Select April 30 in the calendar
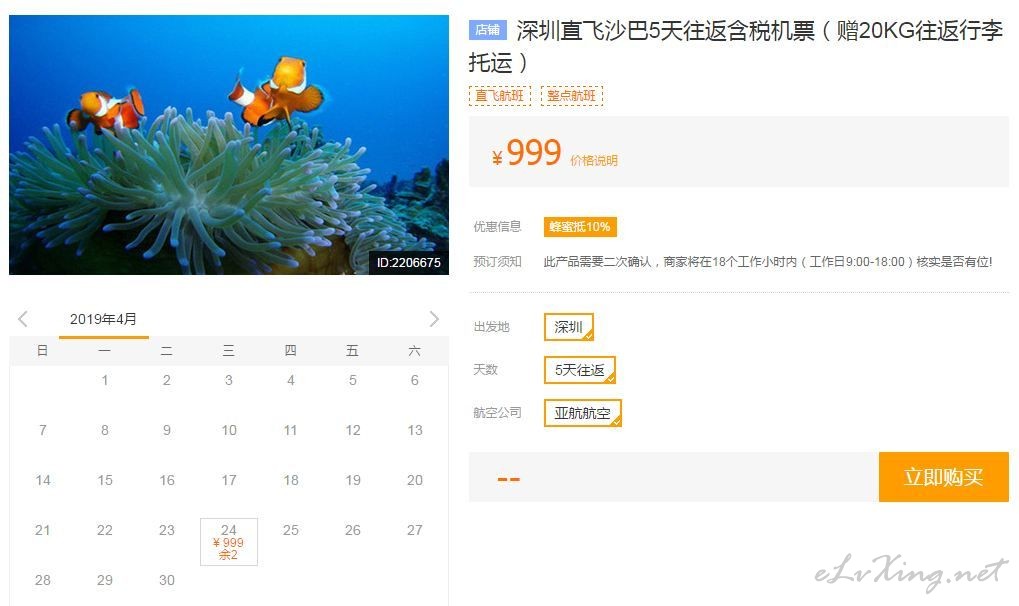Screen dimensions: 1019x606 click(x=166, y=581)
